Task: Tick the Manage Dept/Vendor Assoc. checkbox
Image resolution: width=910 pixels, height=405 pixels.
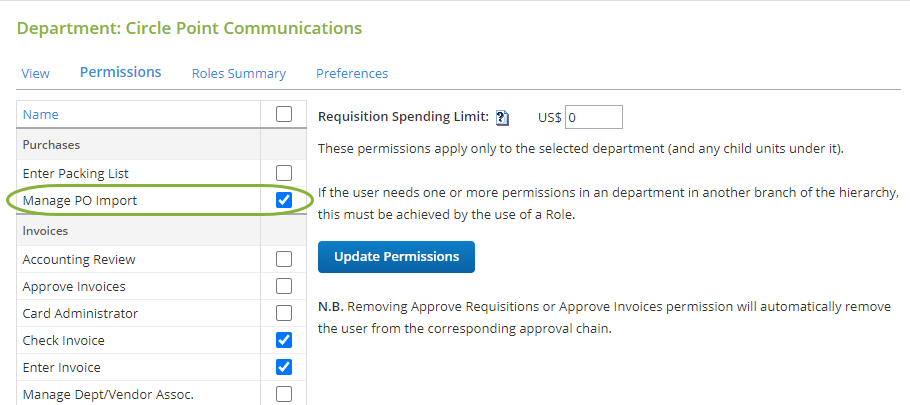Action: pos(284,395)
